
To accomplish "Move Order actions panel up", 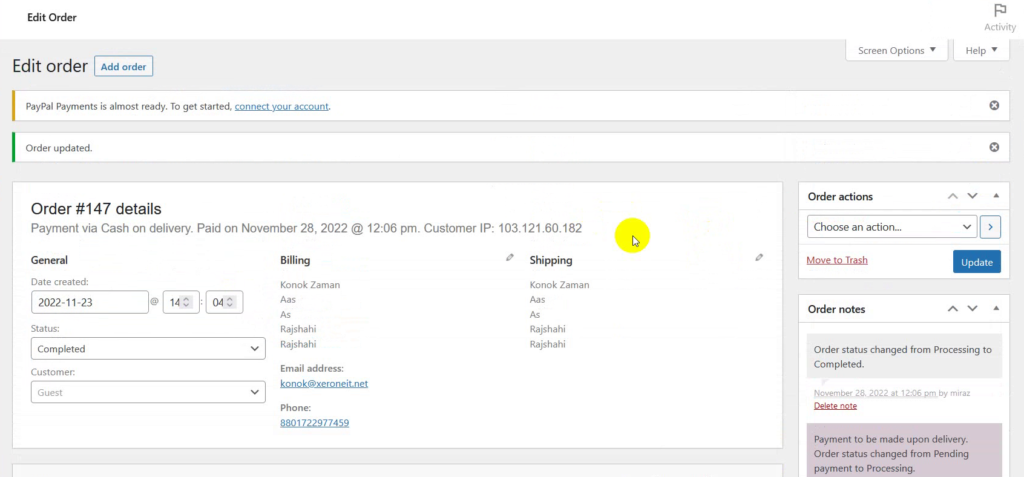I will pyautogui.click(x=953, y=196).
